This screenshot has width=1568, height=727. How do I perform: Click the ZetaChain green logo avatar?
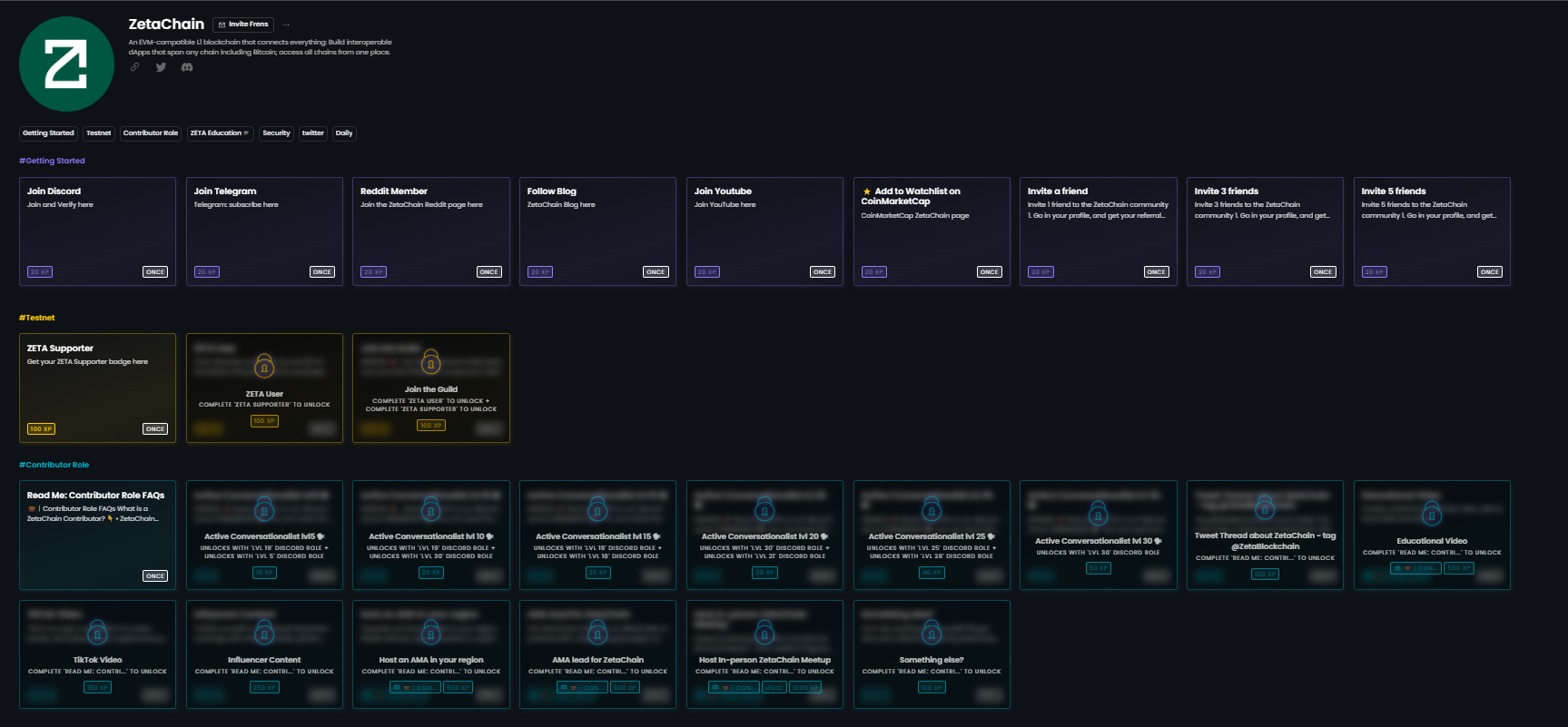pos(66,64)
